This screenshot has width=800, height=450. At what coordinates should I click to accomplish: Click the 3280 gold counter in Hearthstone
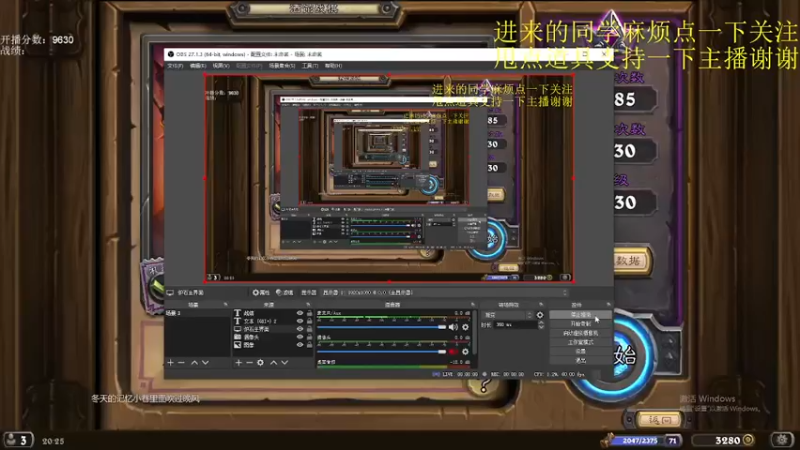[x=723, y=440]
